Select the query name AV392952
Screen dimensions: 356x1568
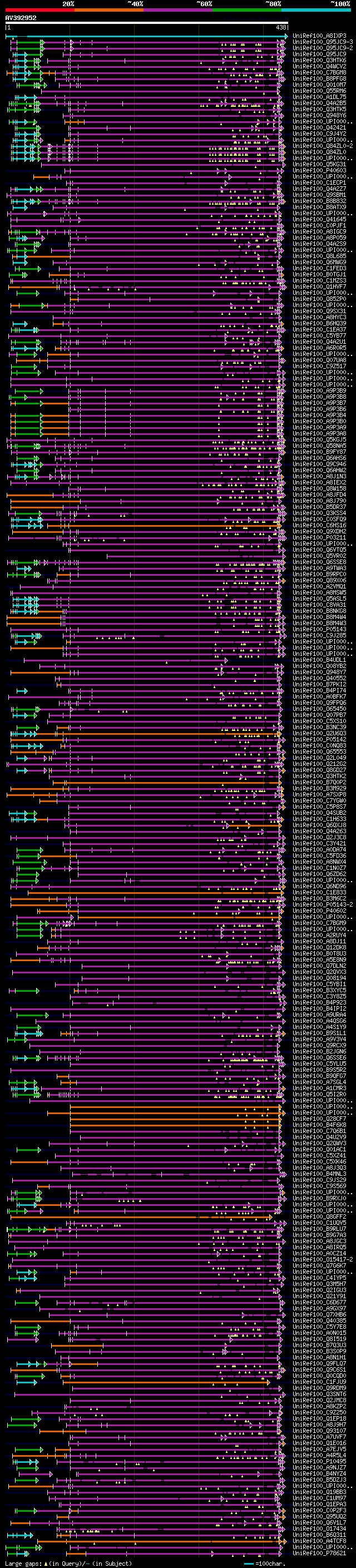coord(21,18)
